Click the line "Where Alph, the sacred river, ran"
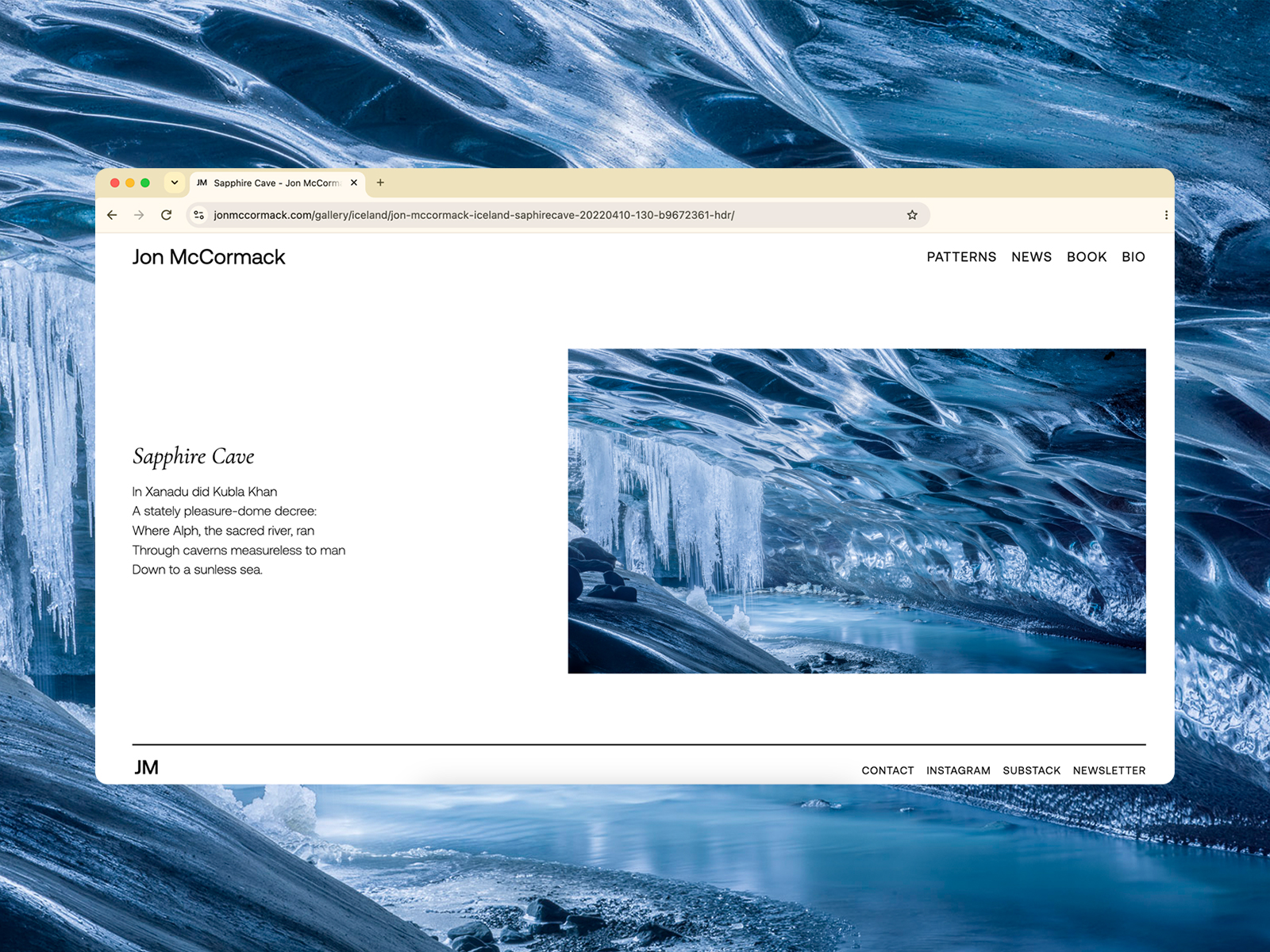Viewport: 1270px width, 952px height. click(x=223, y=531)
